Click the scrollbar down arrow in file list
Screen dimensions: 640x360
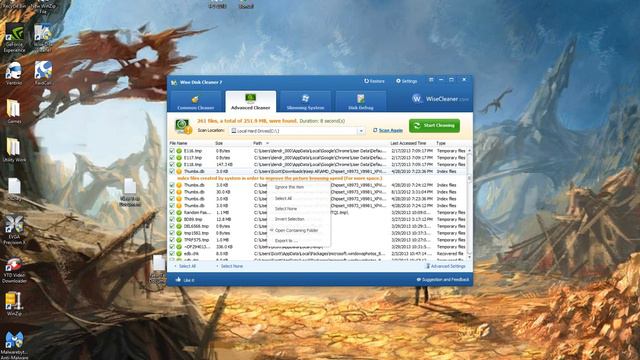(x=469, y=257)
